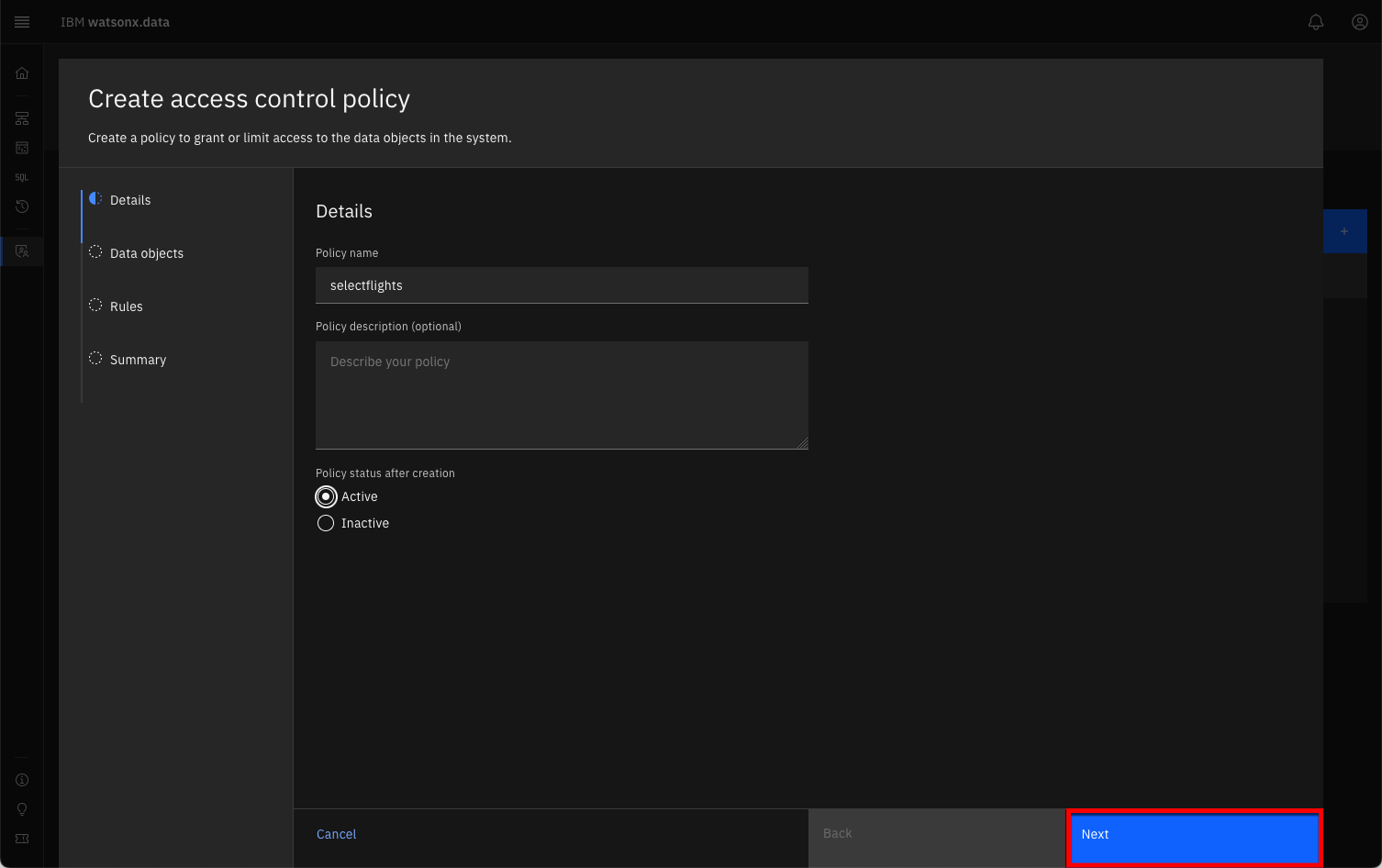Click the IBM watsonx.data title
Screen dimensions: 1382x868
click(x=115, y=22)
